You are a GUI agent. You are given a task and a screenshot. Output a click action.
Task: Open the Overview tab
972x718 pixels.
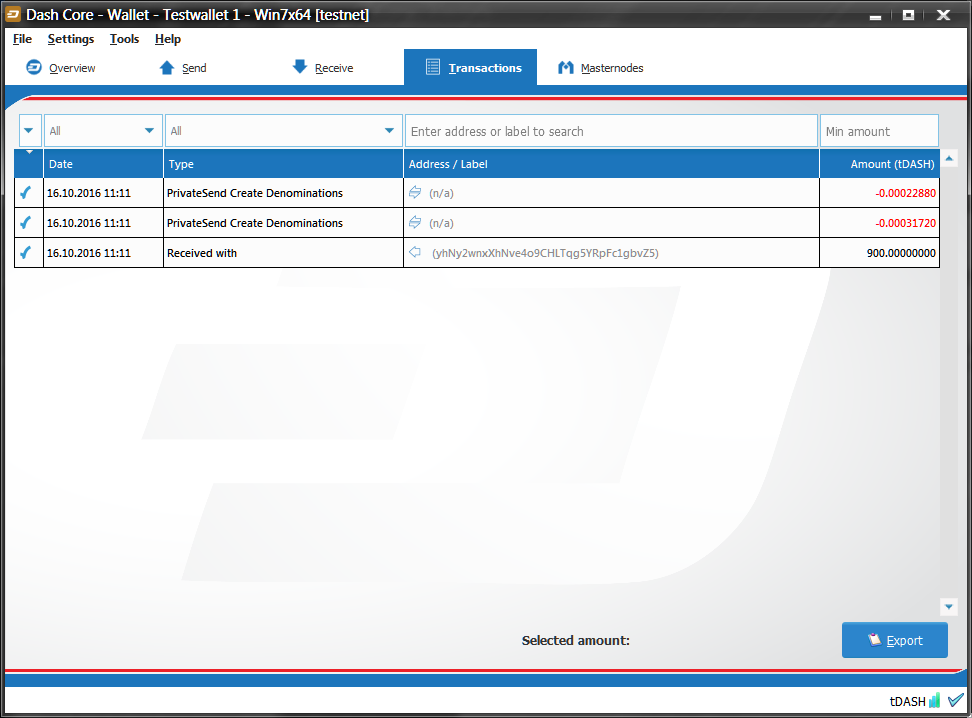[61, 68]
